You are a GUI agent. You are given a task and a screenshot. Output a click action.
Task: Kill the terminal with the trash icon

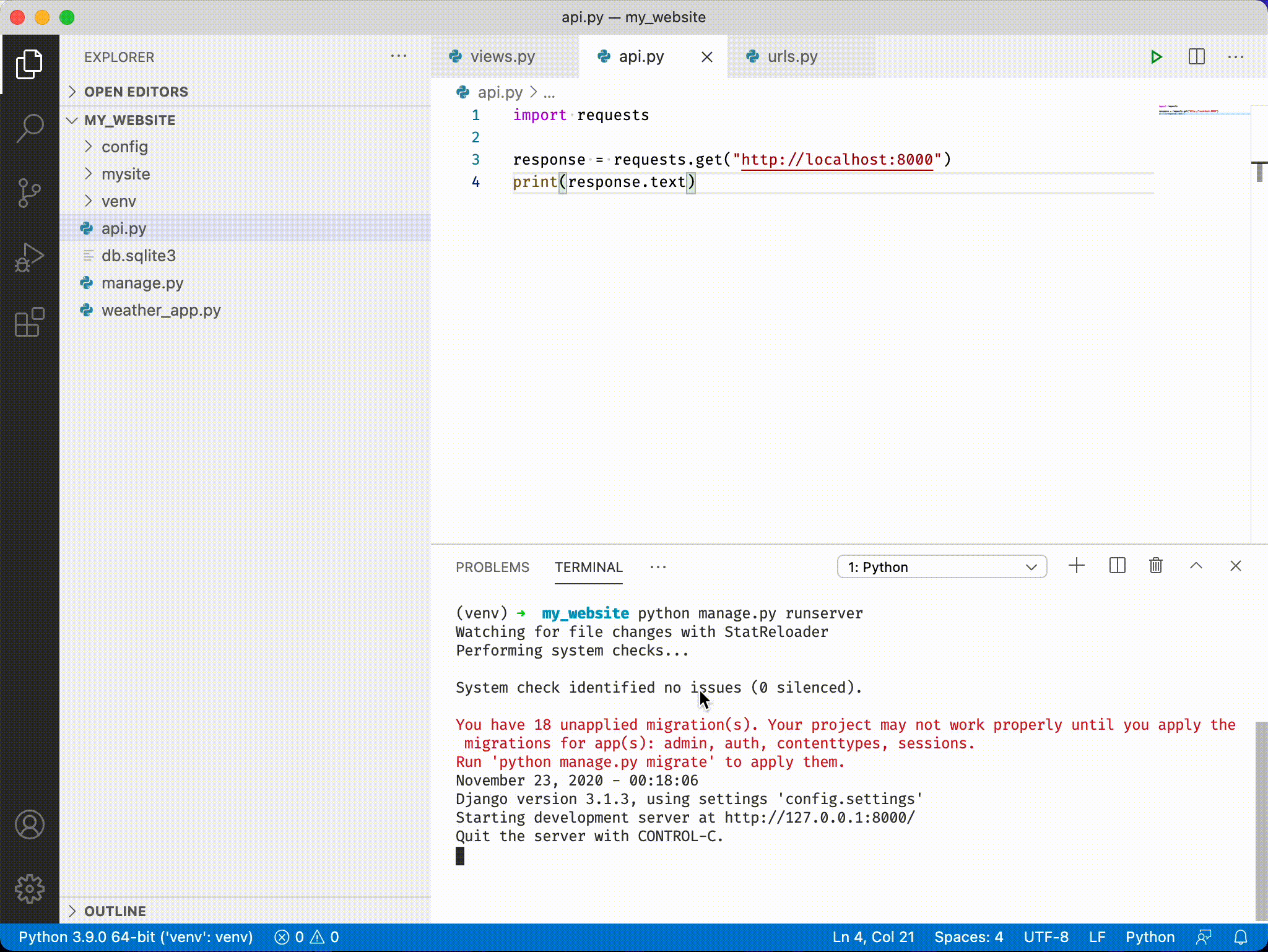click(x=1156, y=566)
